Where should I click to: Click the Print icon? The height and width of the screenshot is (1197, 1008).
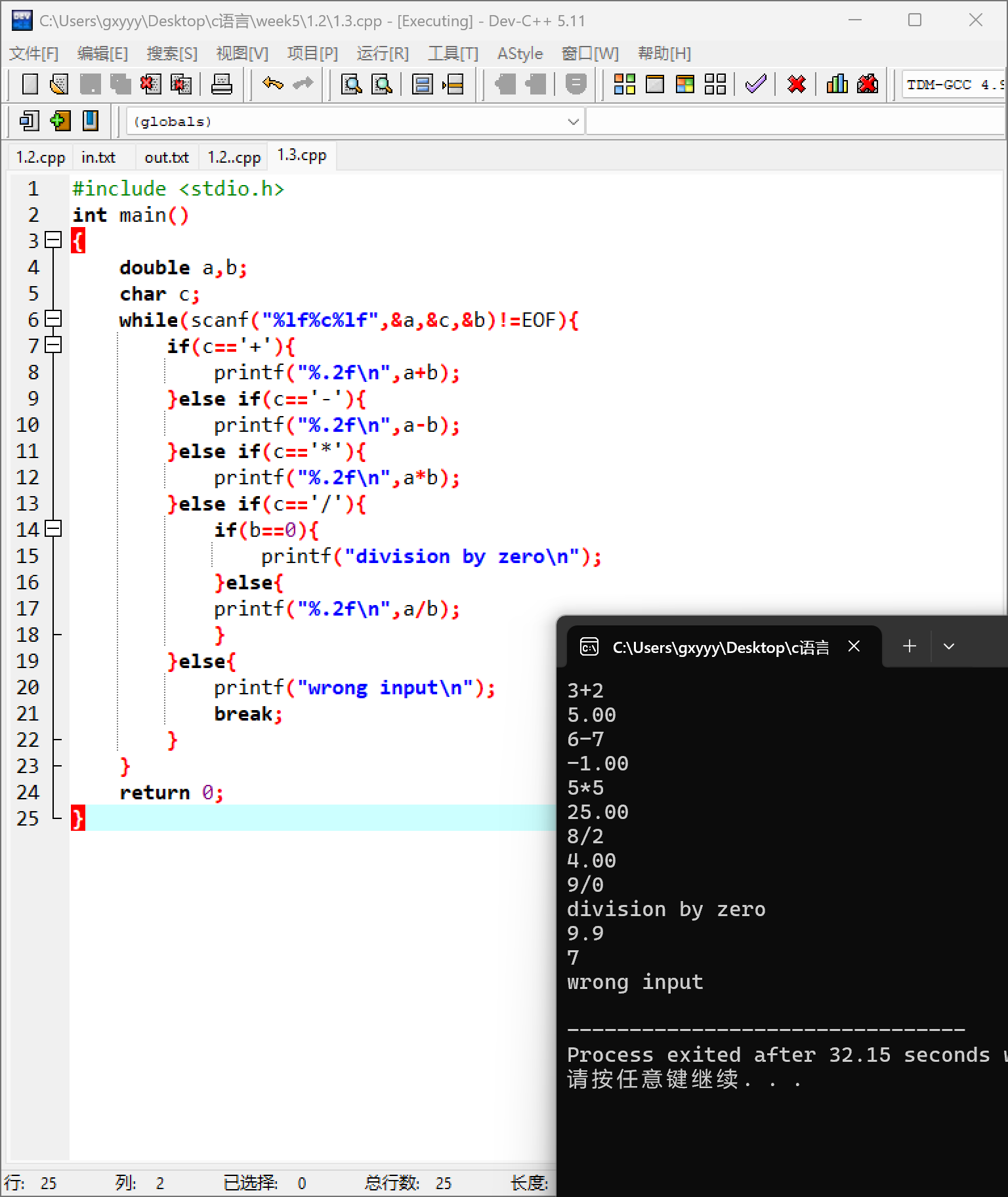point(222,84)
